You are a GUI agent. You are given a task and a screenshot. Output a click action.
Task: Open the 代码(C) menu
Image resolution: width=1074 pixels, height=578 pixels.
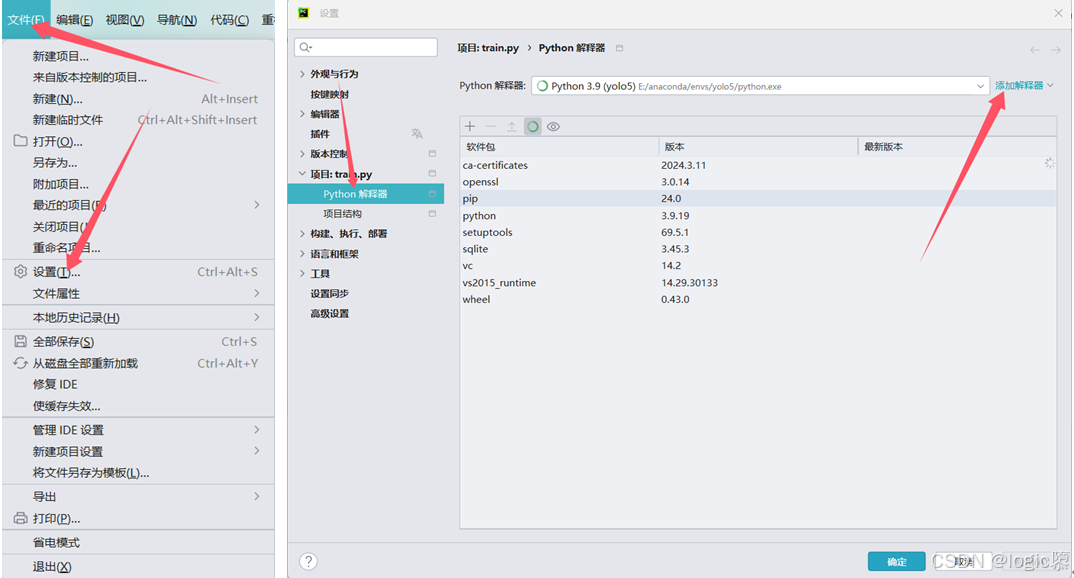[x=229, y=20]
